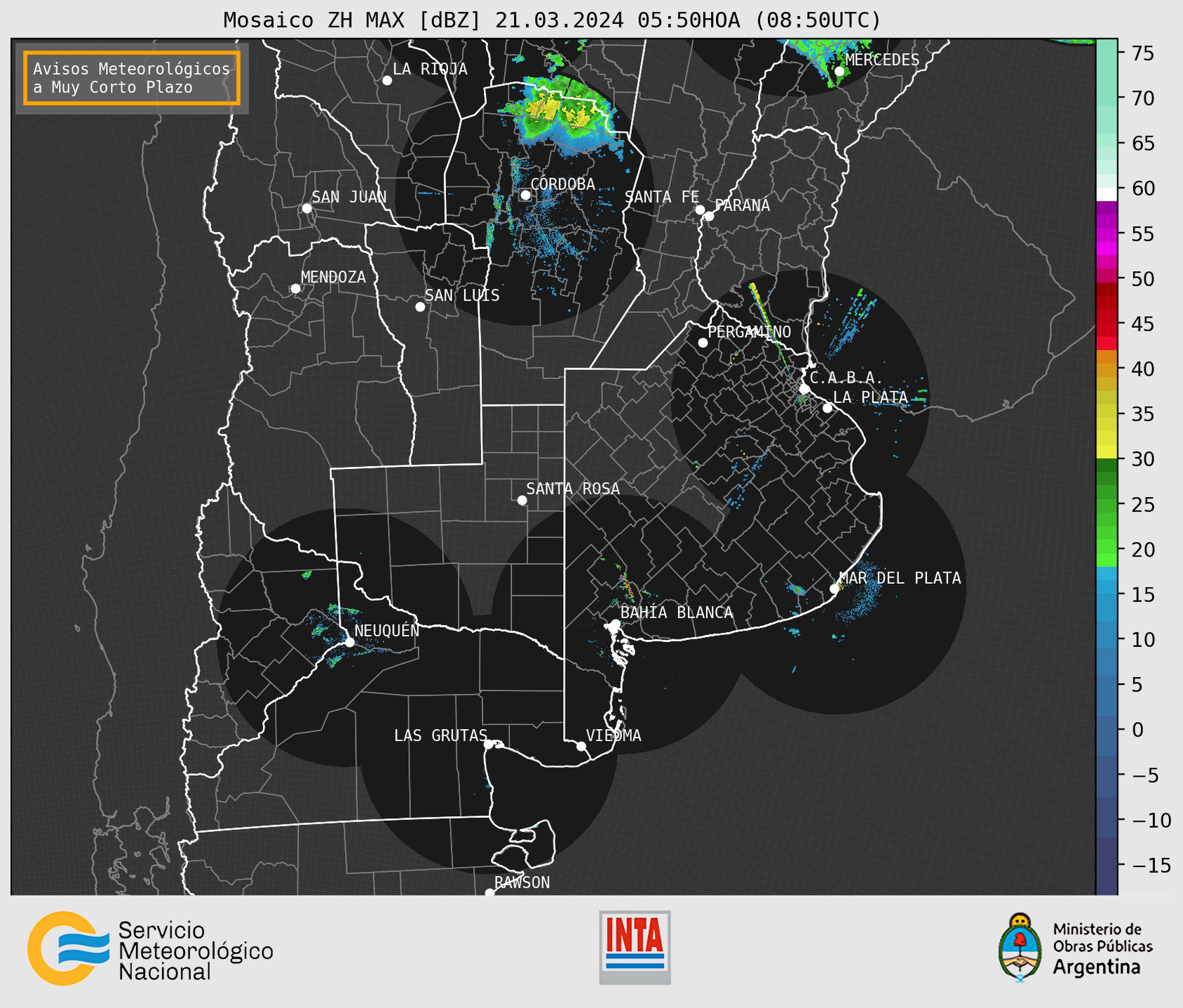The image size is (1183, 1008).
Task: Click the SAN JUAN city marker dot
Action: click(x=306, y=208)
